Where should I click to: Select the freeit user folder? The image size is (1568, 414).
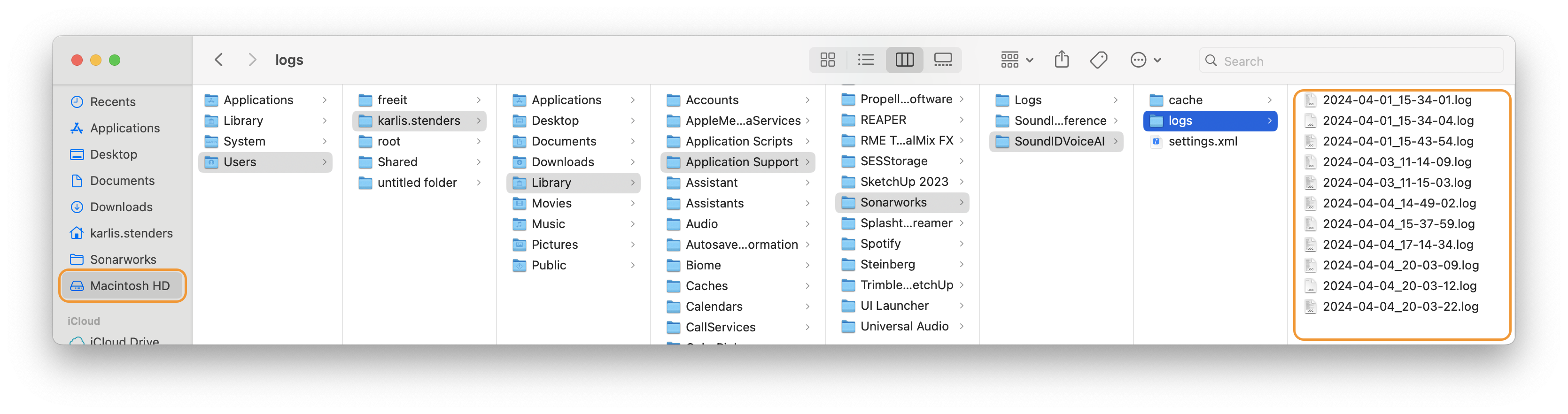(419, 100)
